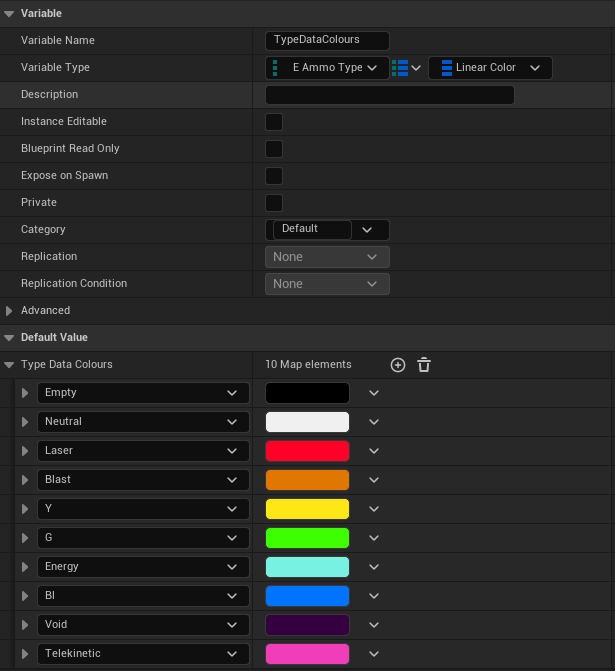The height and width of the screenshot is (671, 615).
Task: Enable the Blueprint Read Only checkbox
Action: click(x=274, y=149)
